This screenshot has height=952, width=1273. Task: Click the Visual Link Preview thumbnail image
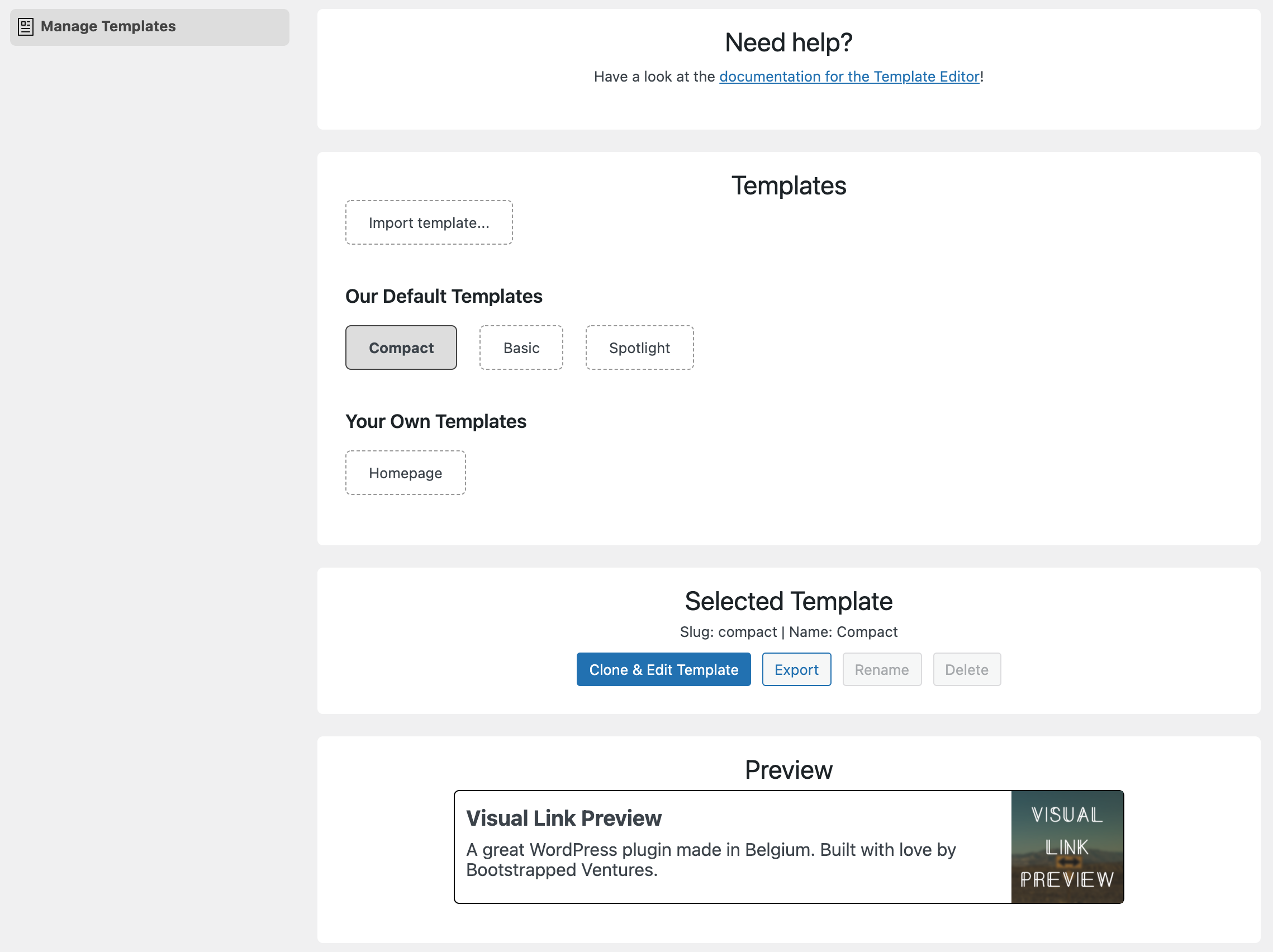[x=1067, y=847]
